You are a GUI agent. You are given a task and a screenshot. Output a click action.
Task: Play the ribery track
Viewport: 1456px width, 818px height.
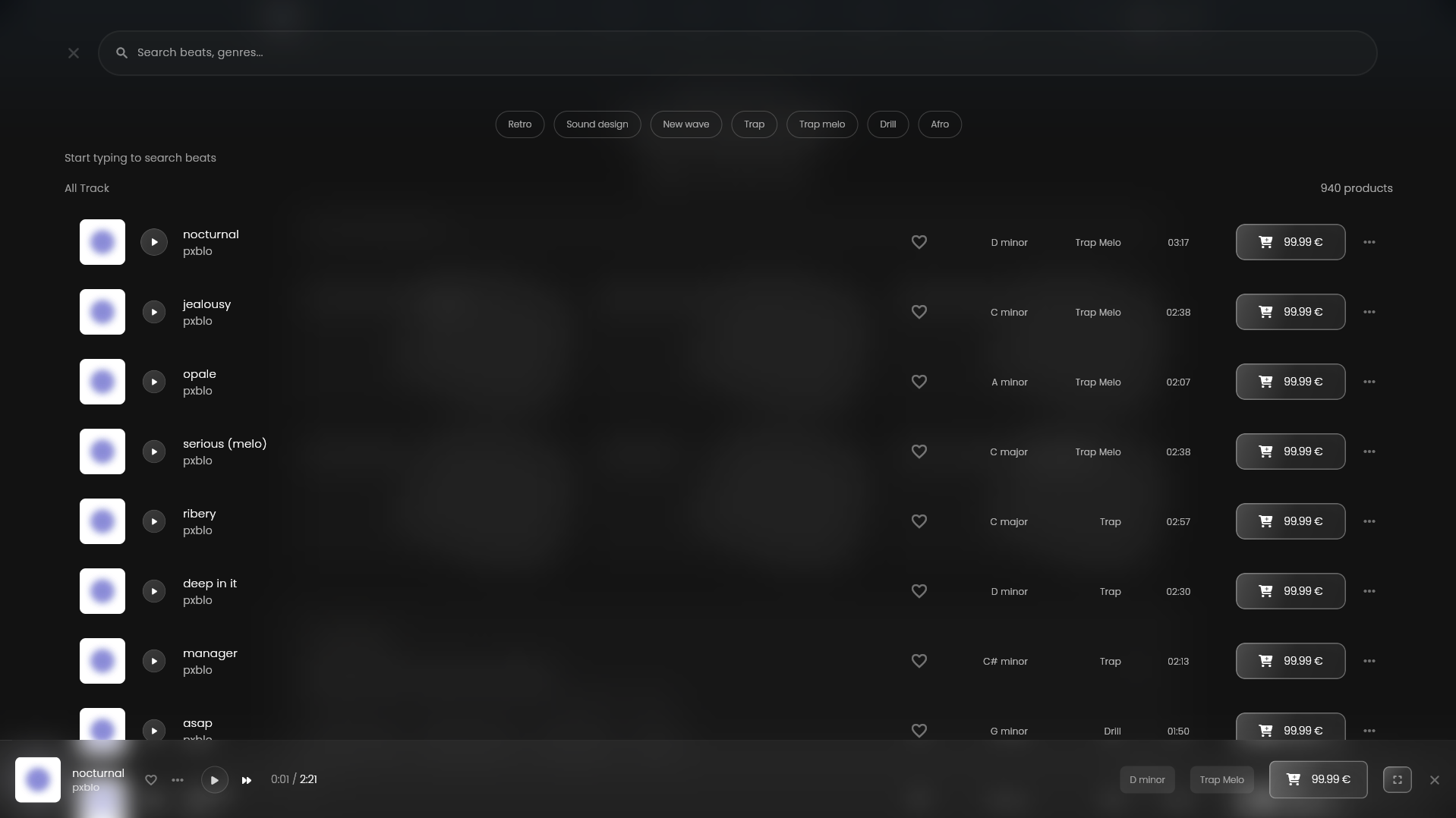154,521
